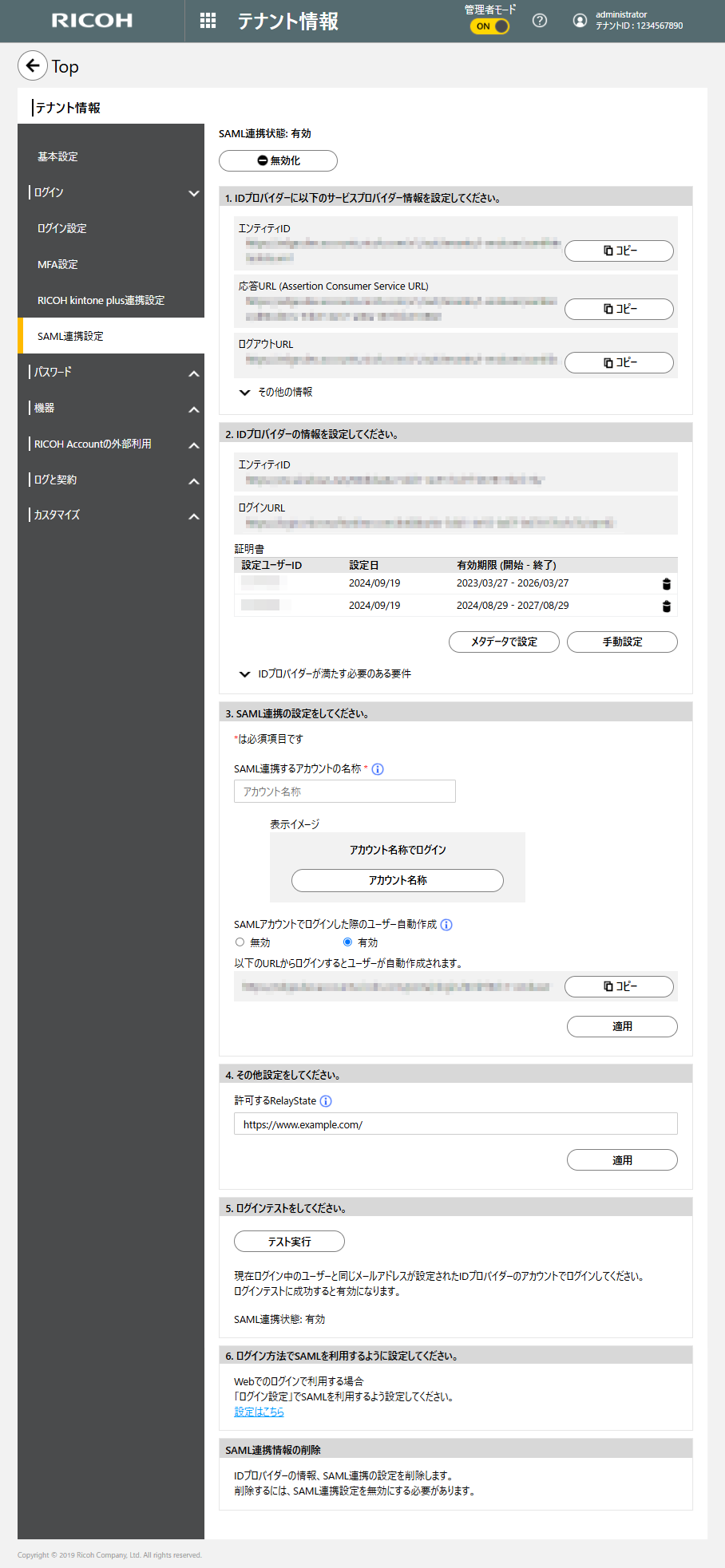Click テスト実行 button
The height and width of the screenshot is (1568, 725).
tap(289, 1242)
